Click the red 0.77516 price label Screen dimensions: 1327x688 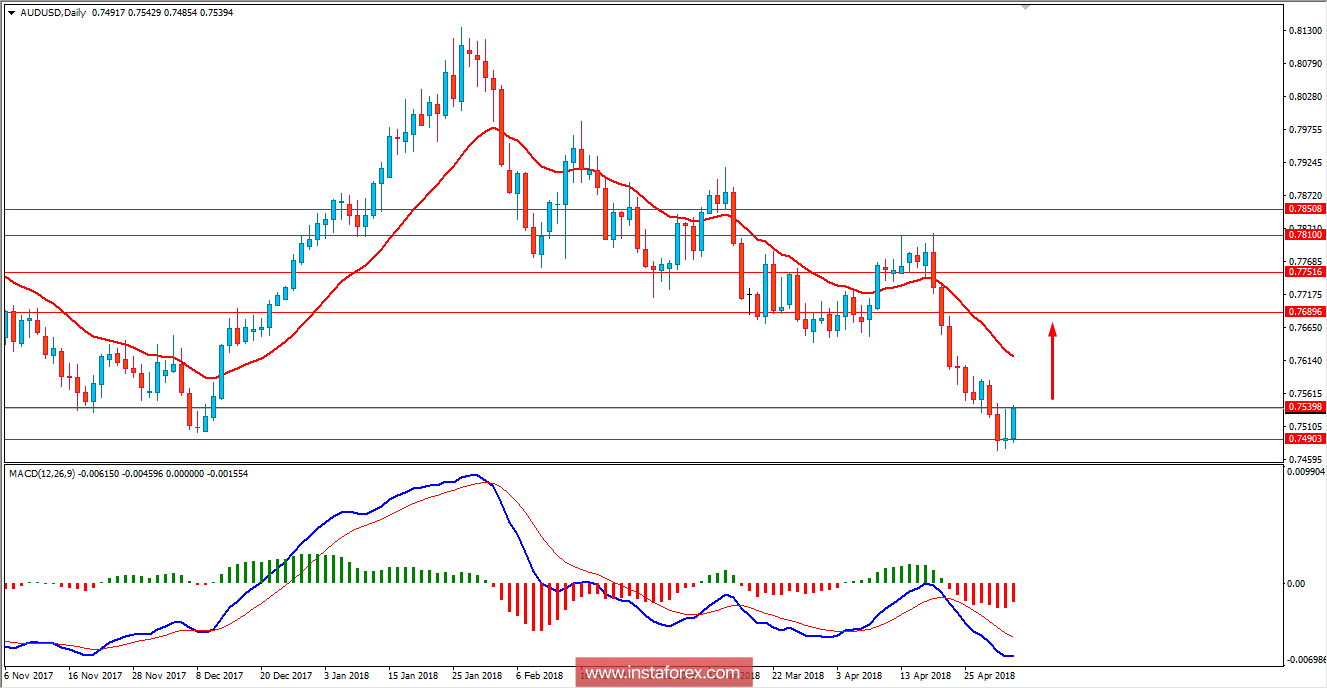(1303, 272)
